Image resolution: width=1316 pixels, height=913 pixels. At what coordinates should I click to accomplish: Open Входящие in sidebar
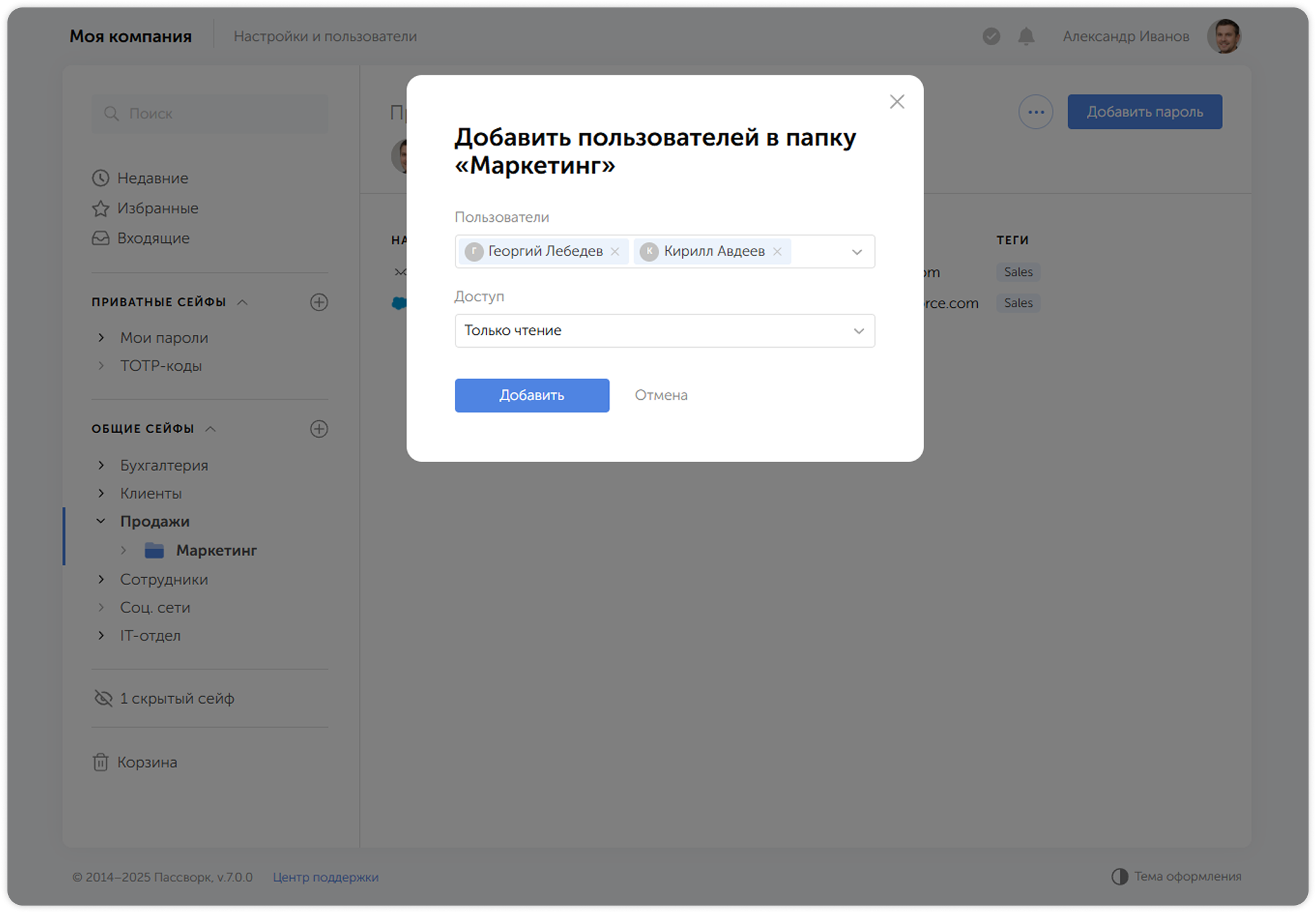point(153,238)
